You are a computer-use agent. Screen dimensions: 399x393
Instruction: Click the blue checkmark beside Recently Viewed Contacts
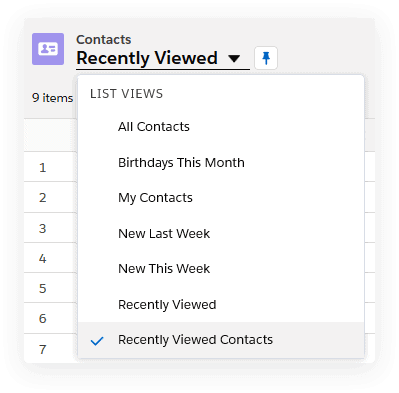[x=97, y=341]
